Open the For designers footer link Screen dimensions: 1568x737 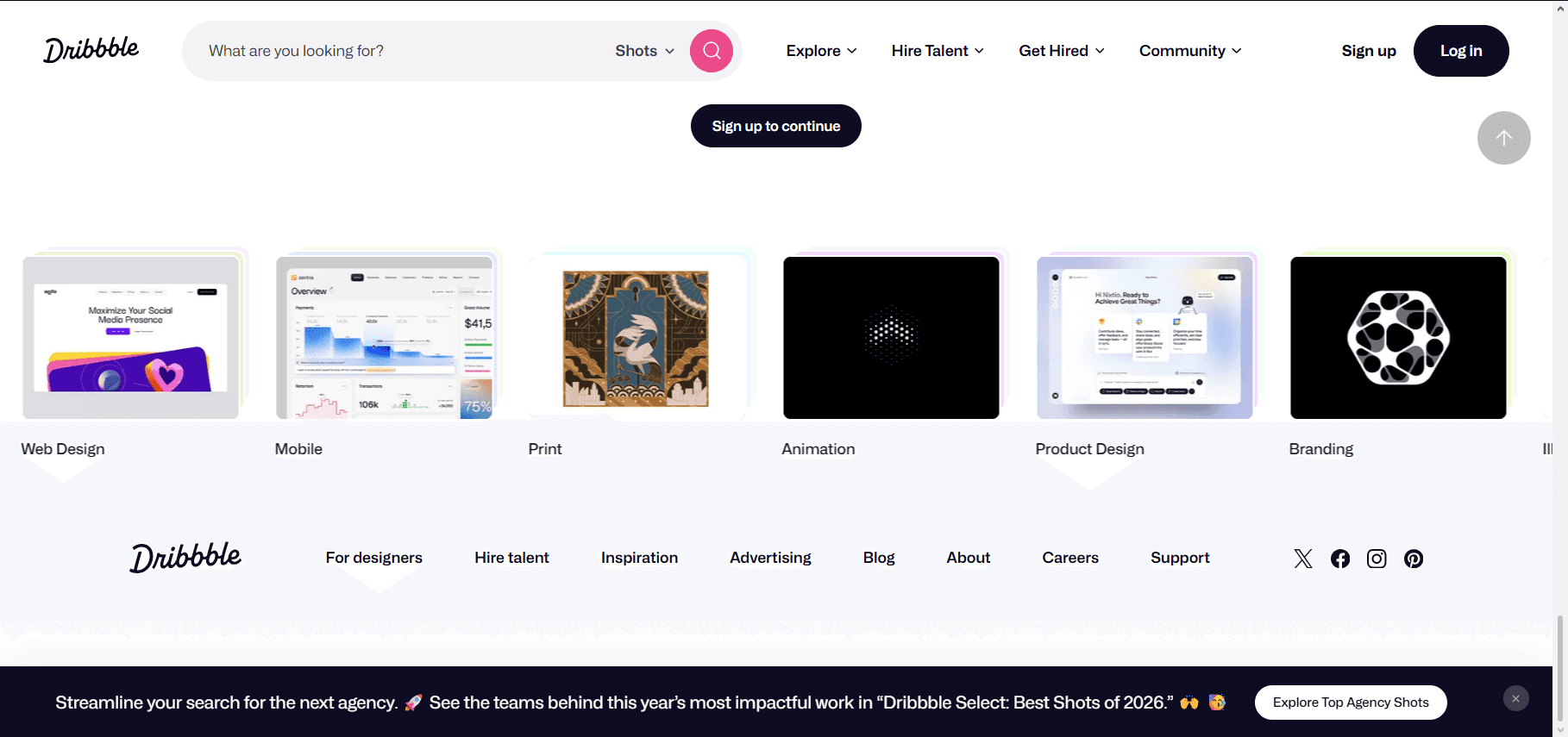(374, 558)
